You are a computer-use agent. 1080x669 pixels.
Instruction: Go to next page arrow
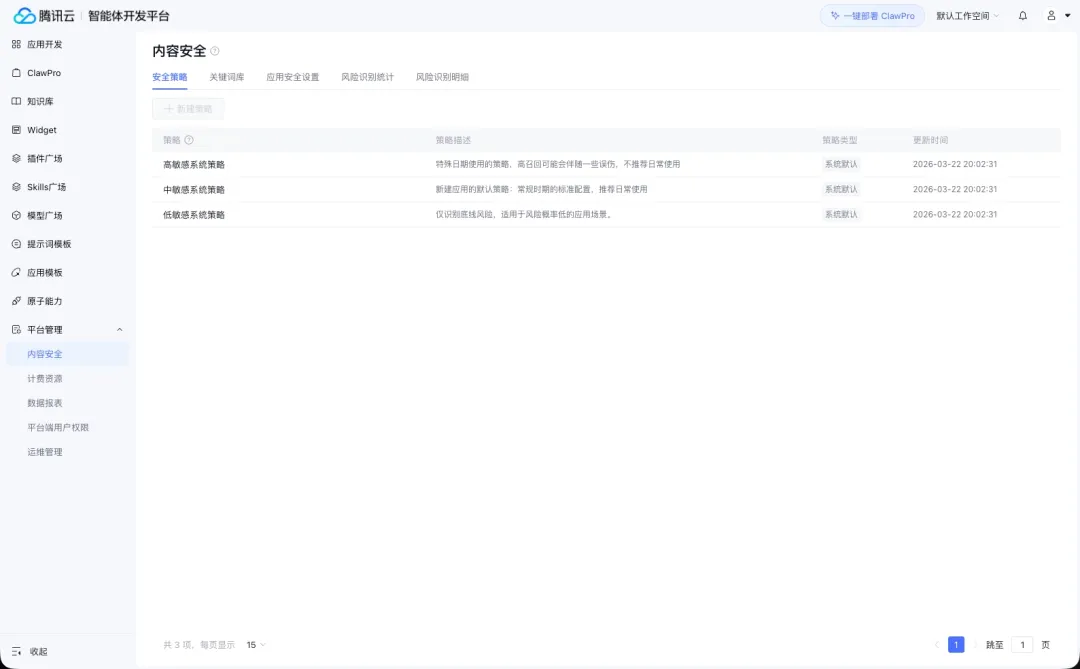click(x=975, y=645)
